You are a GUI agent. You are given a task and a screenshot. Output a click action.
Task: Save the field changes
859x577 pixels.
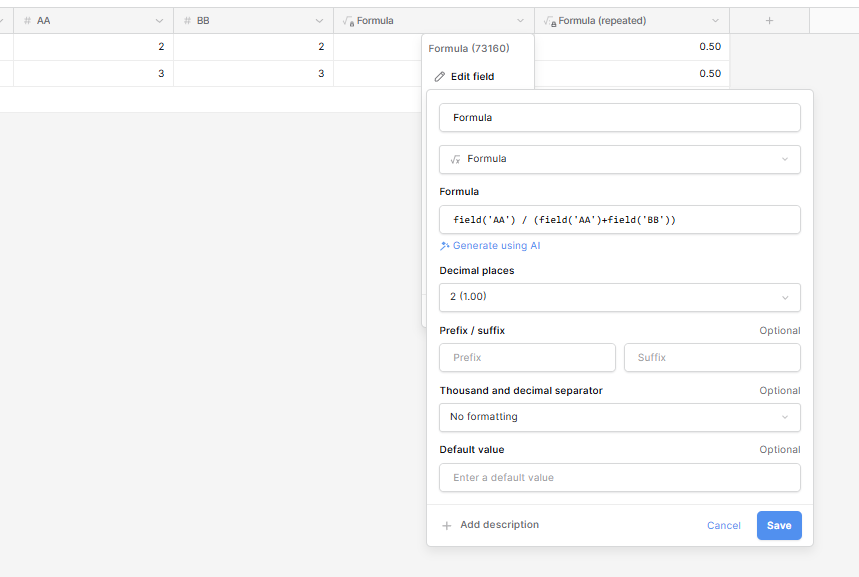click(x=779, y=525)
